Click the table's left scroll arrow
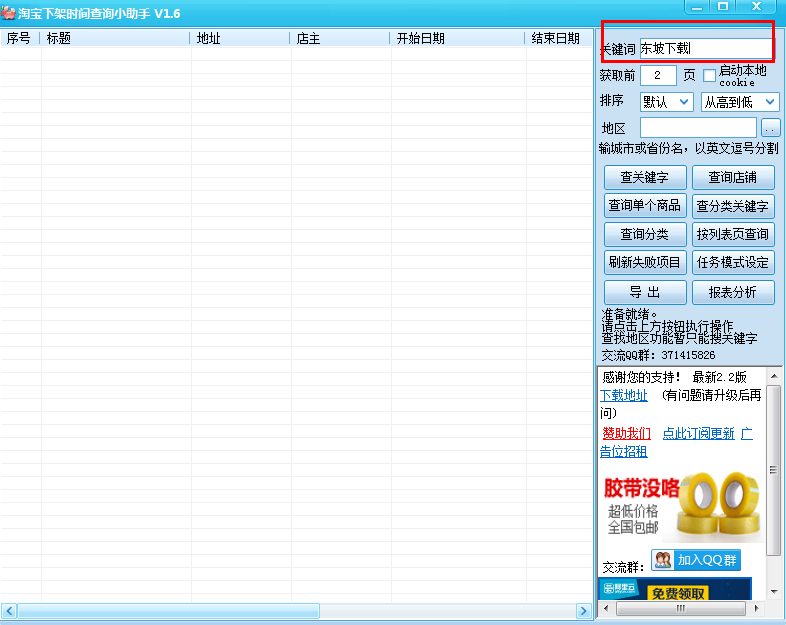This screenshot has height=625, width=786. pos(9,611)
